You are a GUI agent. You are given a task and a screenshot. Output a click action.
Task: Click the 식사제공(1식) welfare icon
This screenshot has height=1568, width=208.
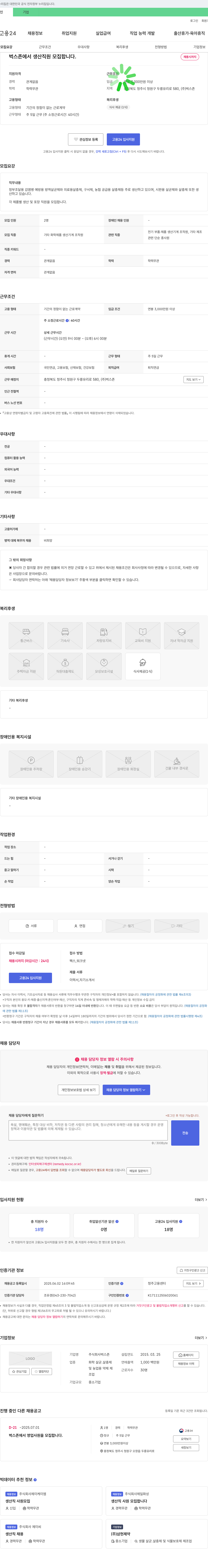[143, 667]
